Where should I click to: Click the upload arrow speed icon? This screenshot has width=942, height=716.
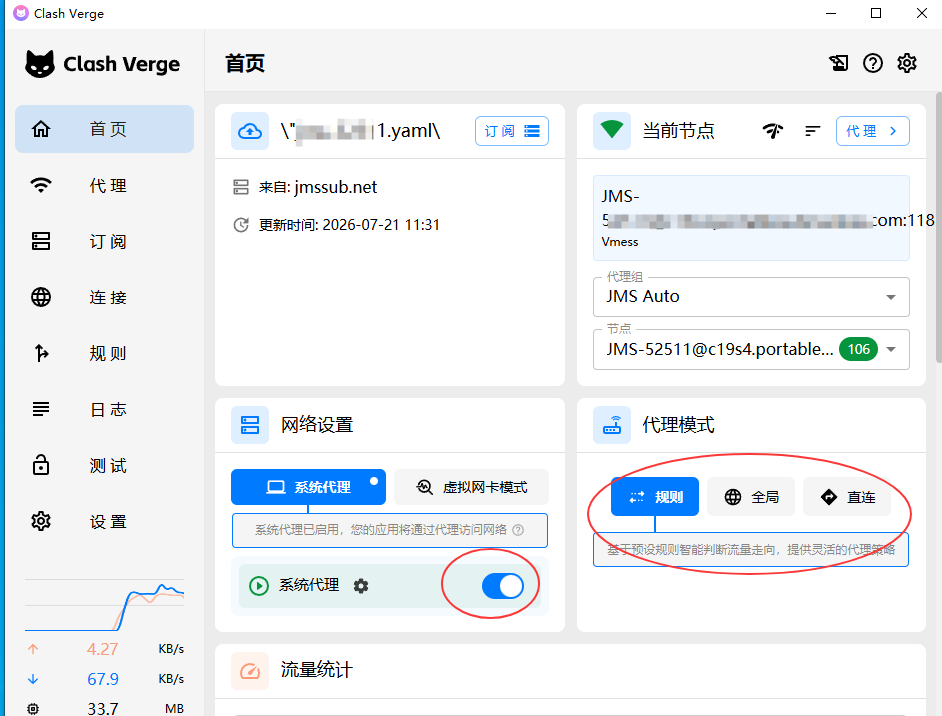(33, 649)
